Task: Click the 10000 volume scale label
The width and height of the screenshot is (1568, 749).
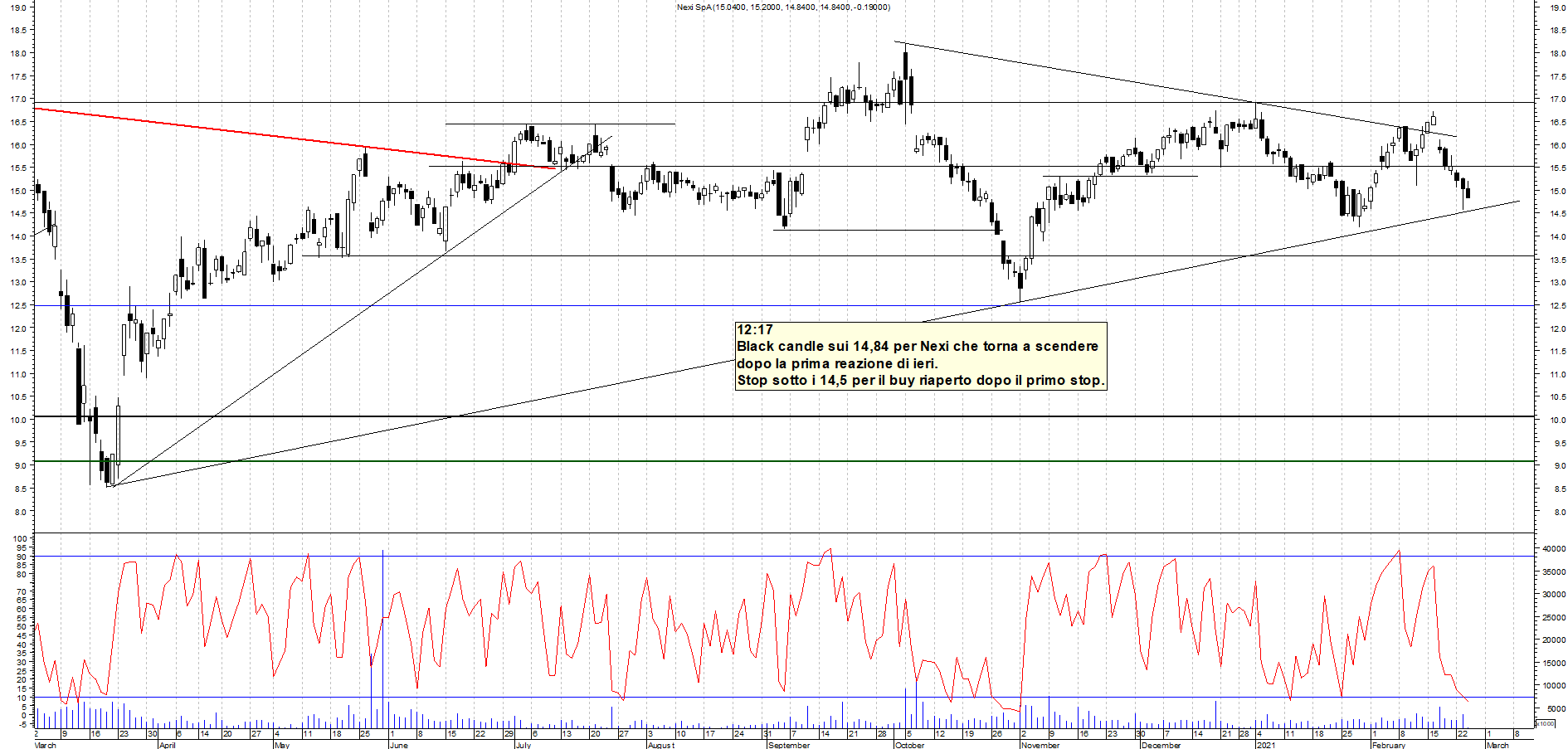Action: (x=1554, y=685)
